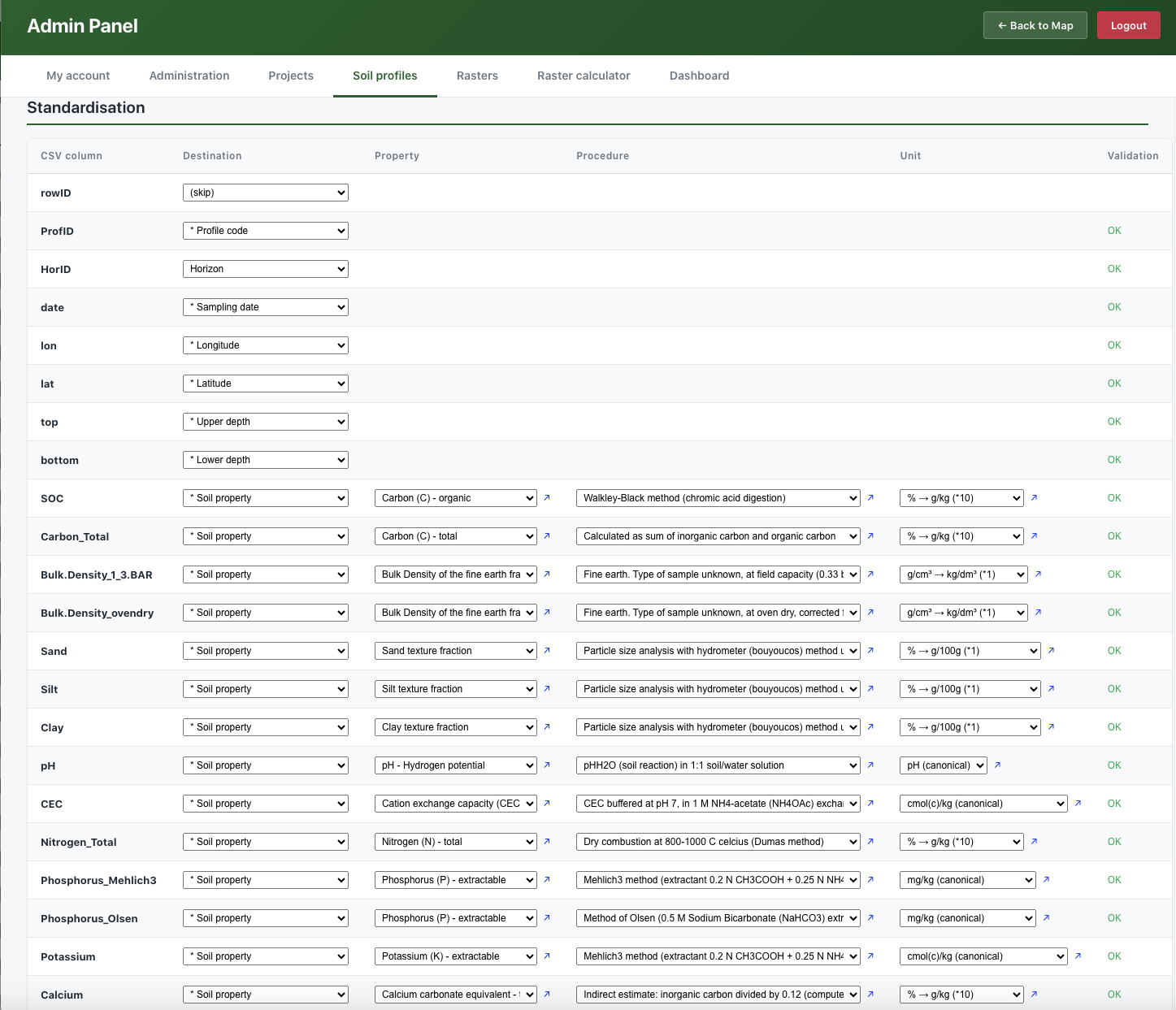Open the rowID destination dropdown showing (skip)
The height and width of the screenshot is (1010, 1176).
tap(266, 193)
